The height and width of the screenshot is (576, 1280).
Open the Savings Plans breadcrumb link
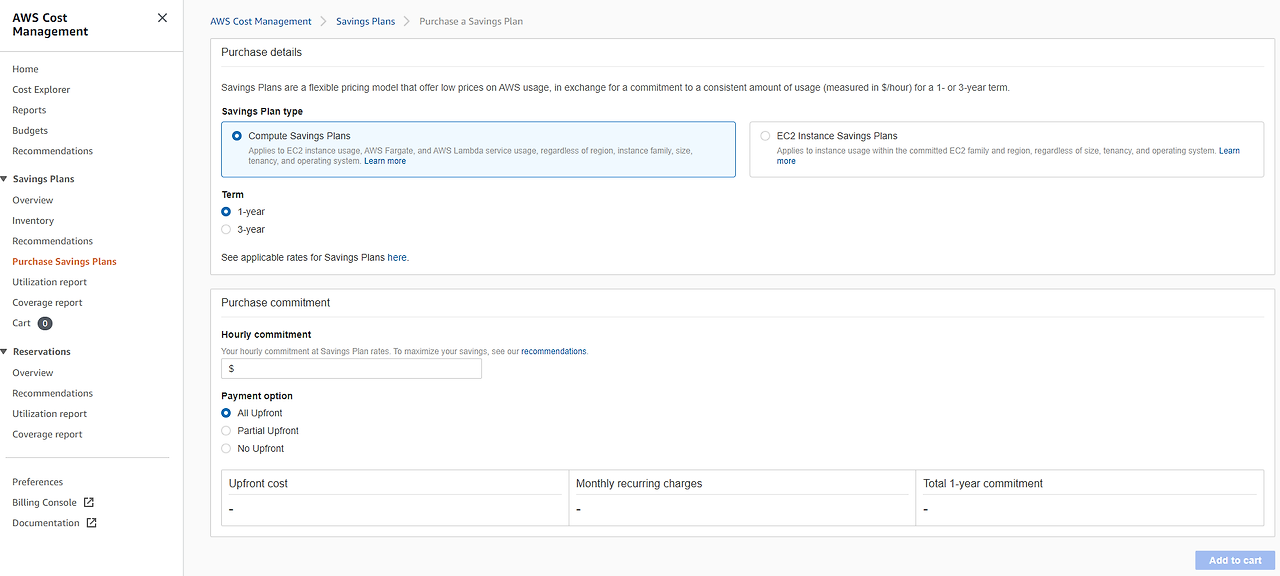point(365,21)
